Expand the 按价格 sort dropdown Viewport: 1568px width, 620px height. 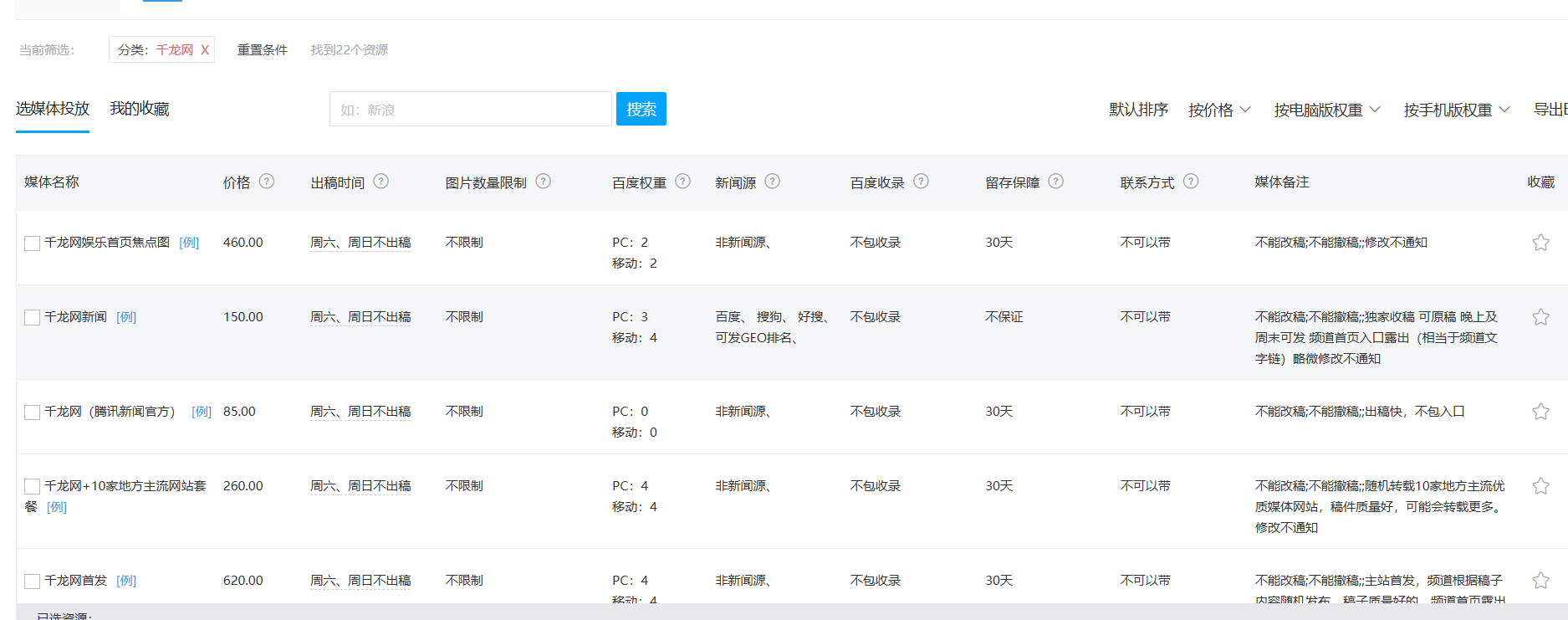pyautogui.click(x=1219, y=110)
